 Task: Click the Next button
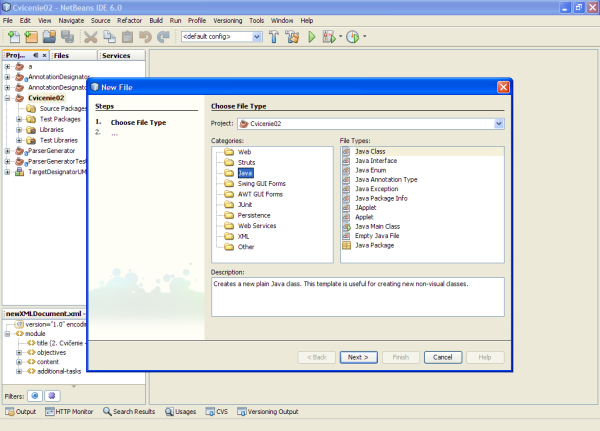(359, 357)
